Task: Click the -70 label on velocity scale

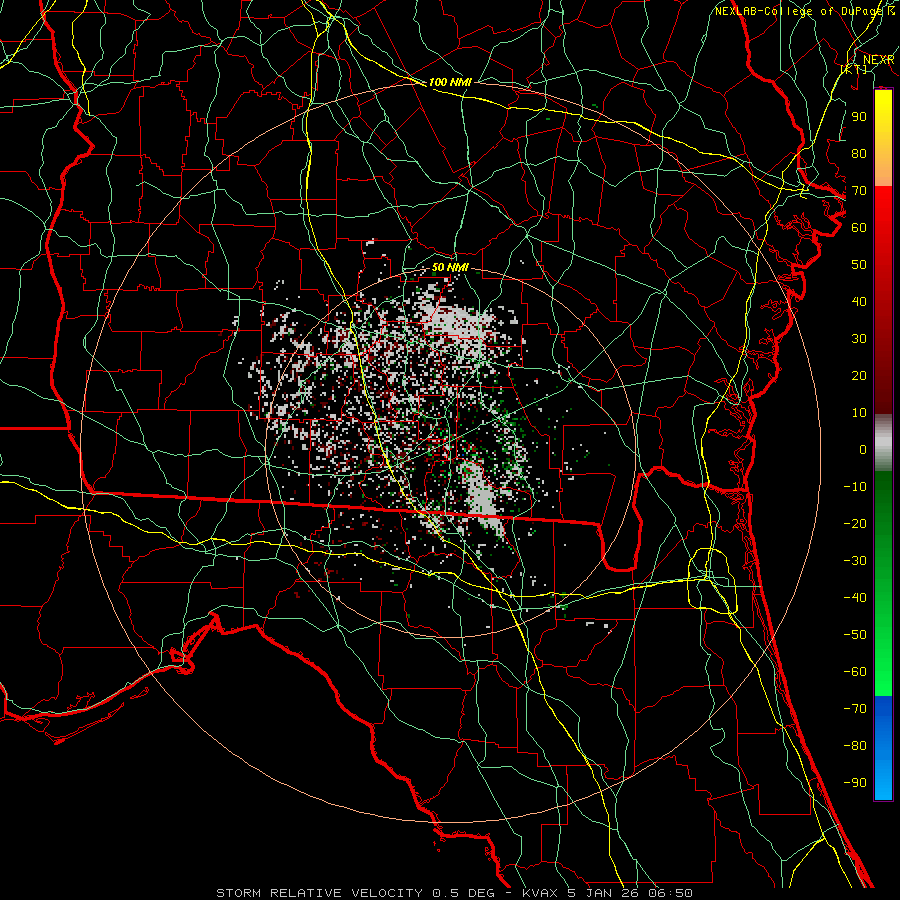Action: pos(855,709)
